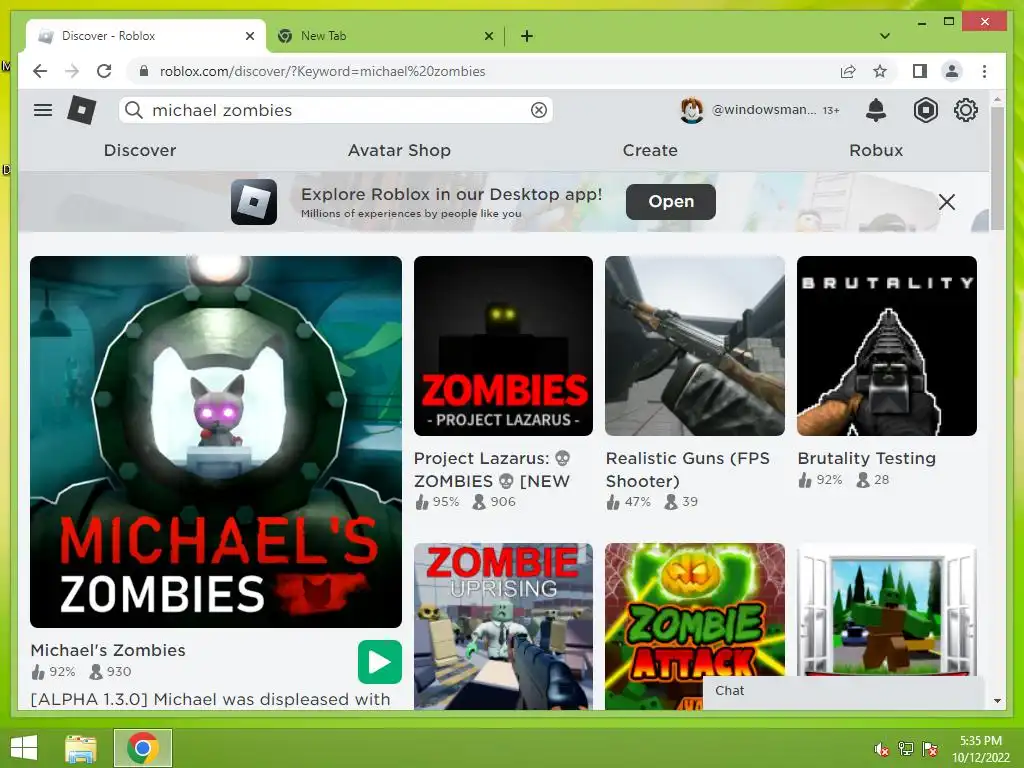Open the Windows Start button
Viewport: 1024px width, 768px height.
24,748
